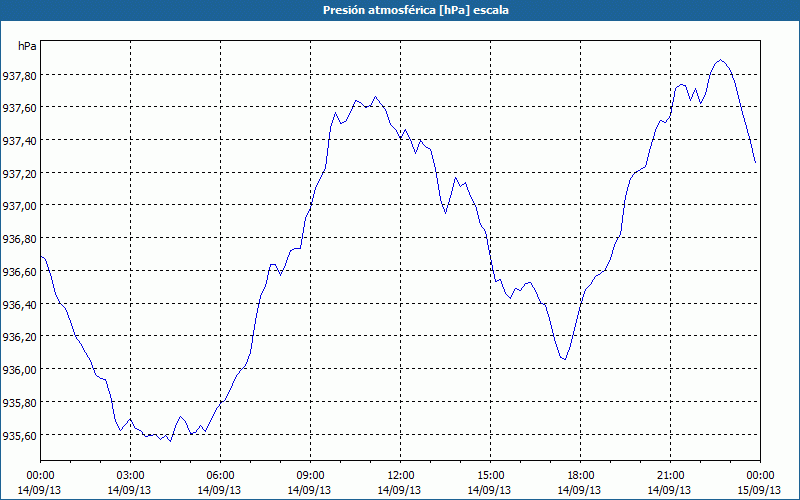
Task: Click the chart title 'Presión atmosférica [hPa] escala'
Action: [415, 10]
